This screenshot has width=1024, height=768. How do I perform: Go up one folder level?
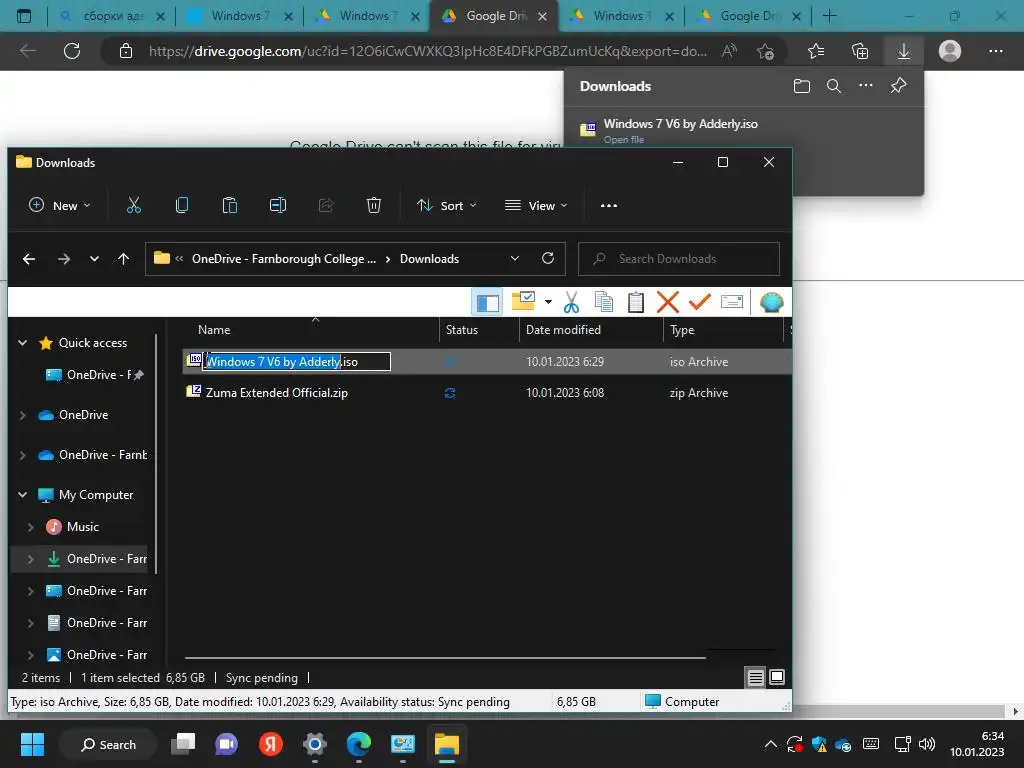(123, 259)
